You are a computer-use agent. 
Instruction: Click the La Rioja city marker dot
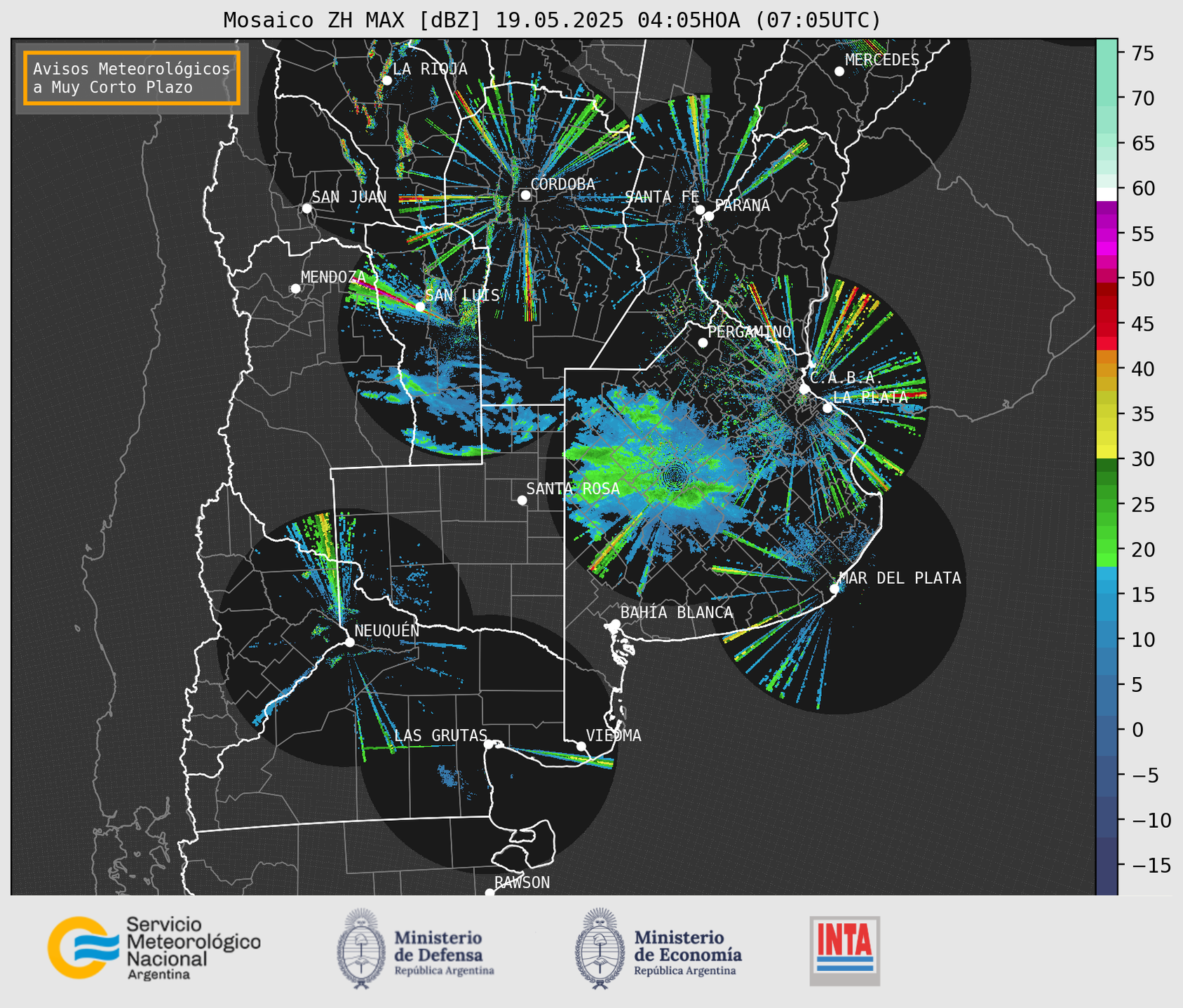click(386, 81)
